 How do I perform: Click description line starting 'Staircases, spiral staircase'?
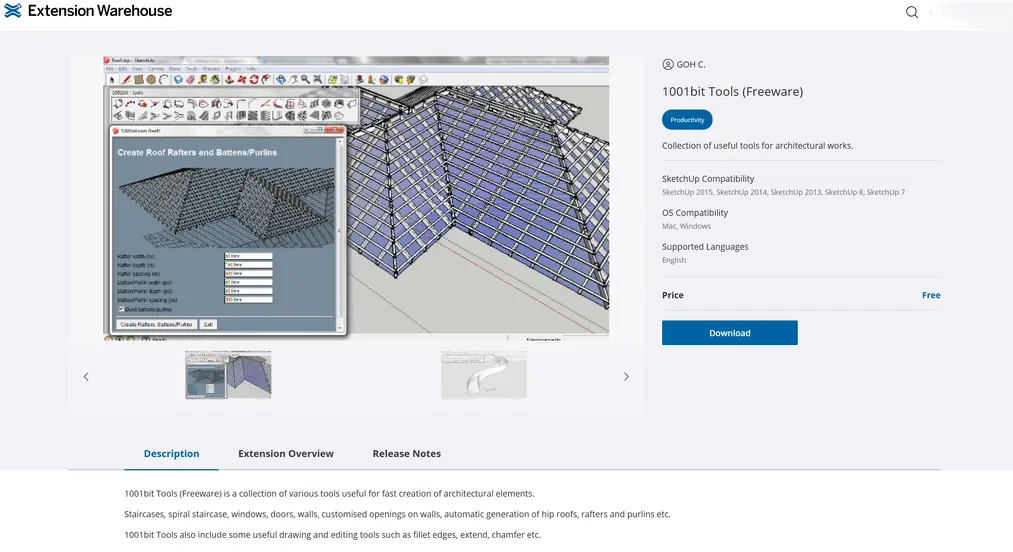397,515
